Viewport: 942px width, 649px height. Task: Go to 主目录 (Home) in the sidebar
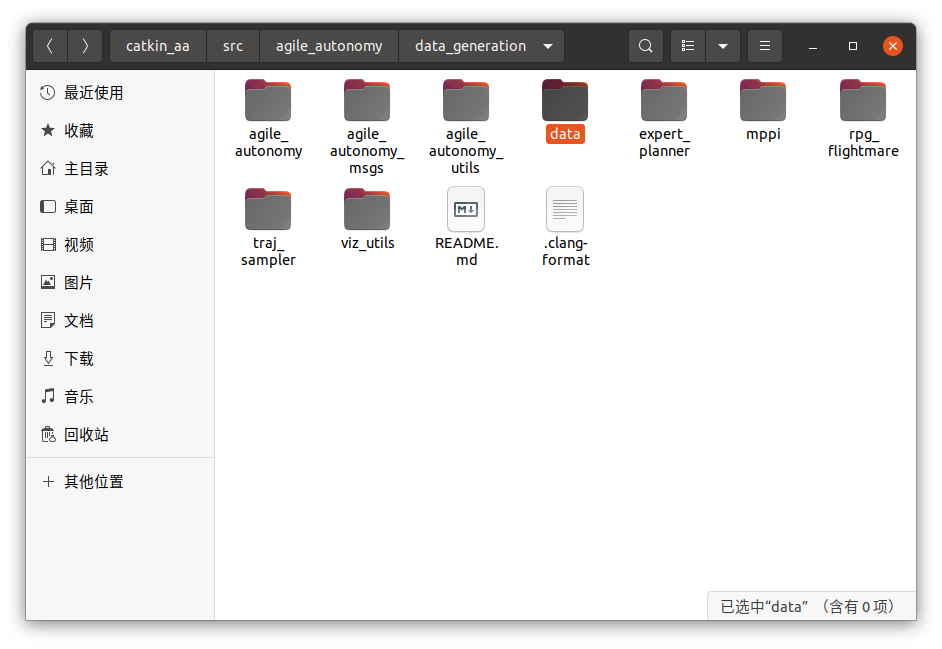[120, 169]
